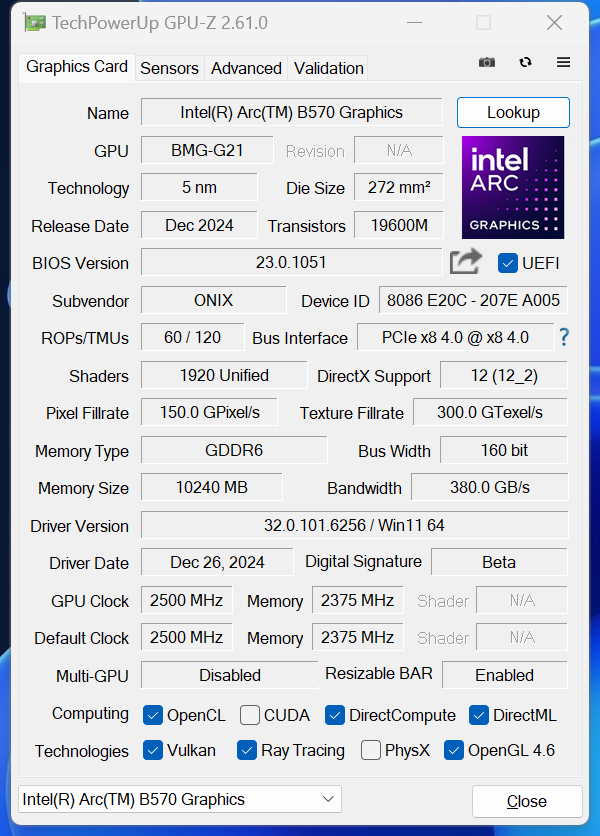Click the Name field showing Arc B570
Screen dimensions: 600x836
291,112
